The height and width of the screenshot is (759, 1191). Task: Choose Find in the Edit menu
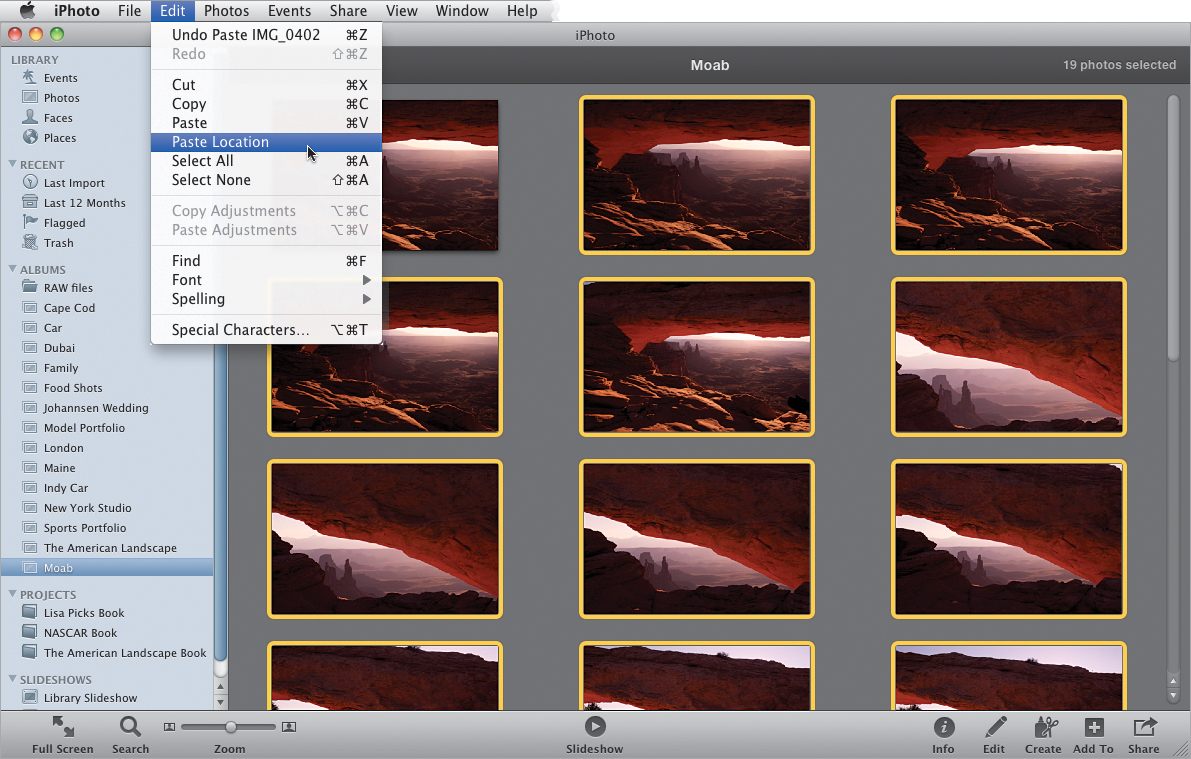click(266, 261)
